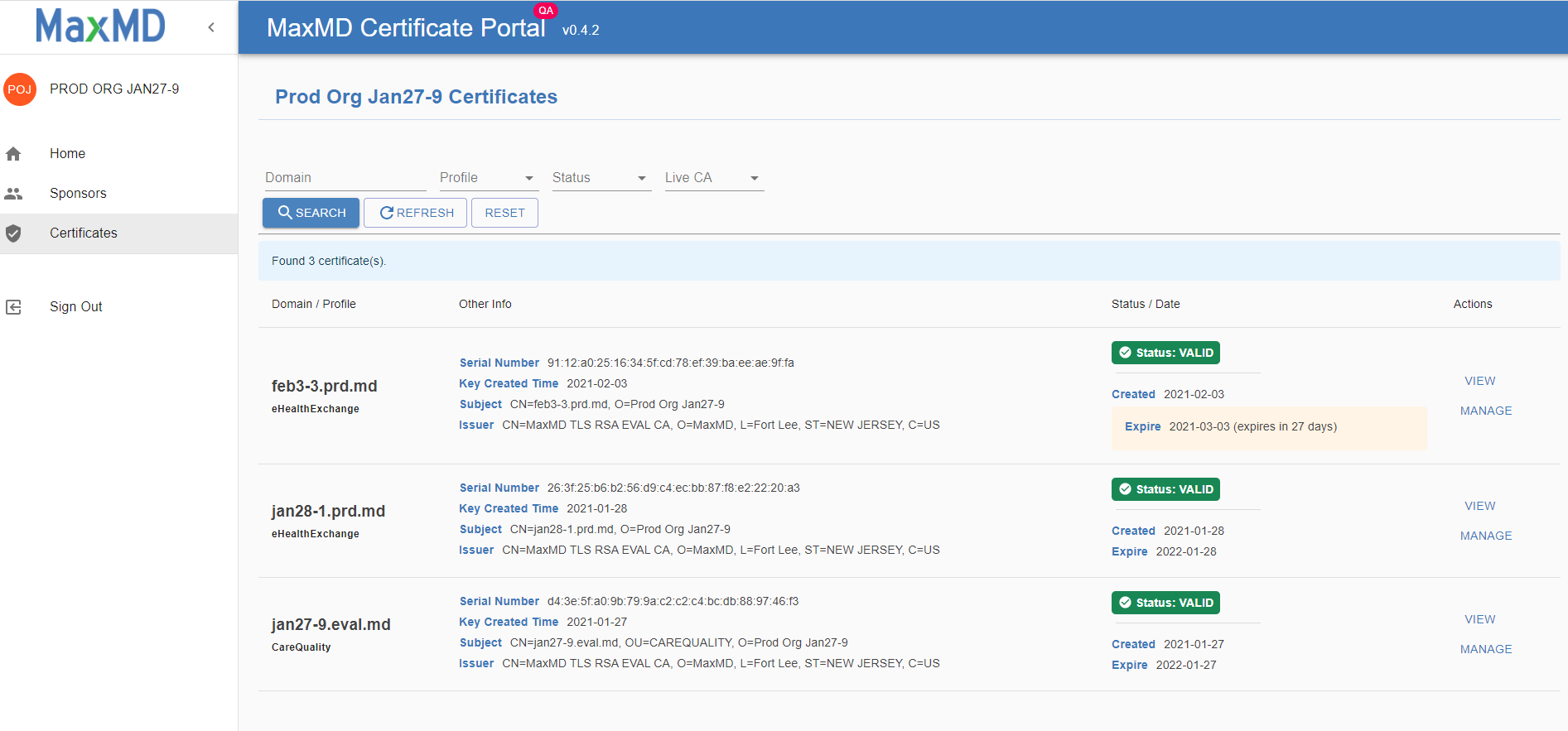This screenshot has height=731, width=1568.
Task: Click the REFRESH button
Action: (416, 213)
